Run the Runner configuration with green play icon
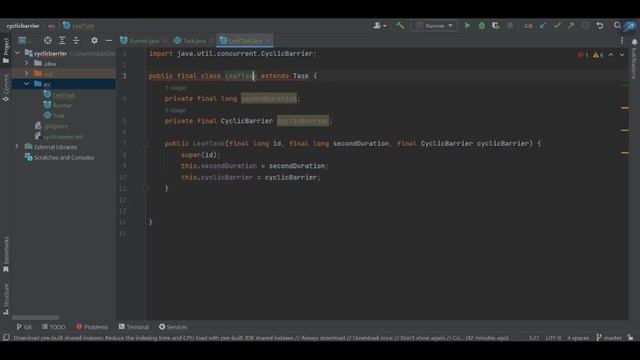640x360 pixels. click(467, 26)
